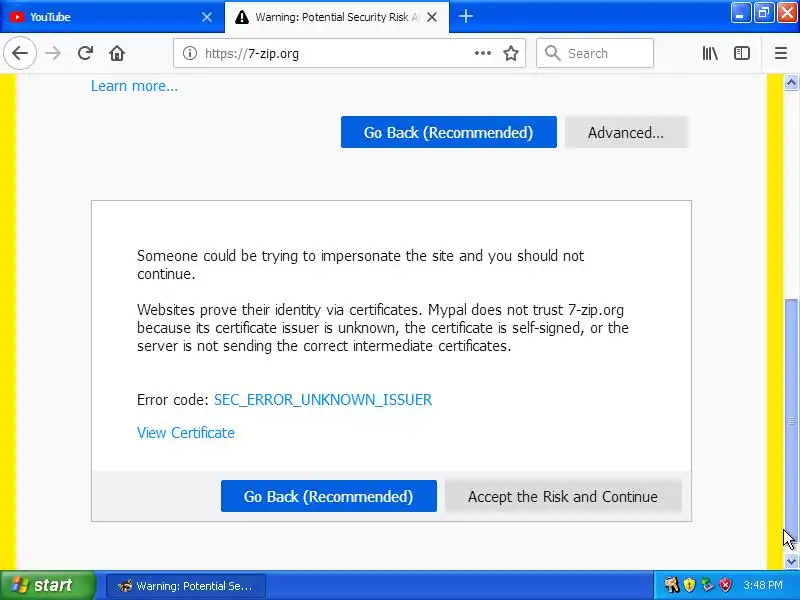Bookmark this page with the star
Screen dimensions: 800x600
pos(511,53)
